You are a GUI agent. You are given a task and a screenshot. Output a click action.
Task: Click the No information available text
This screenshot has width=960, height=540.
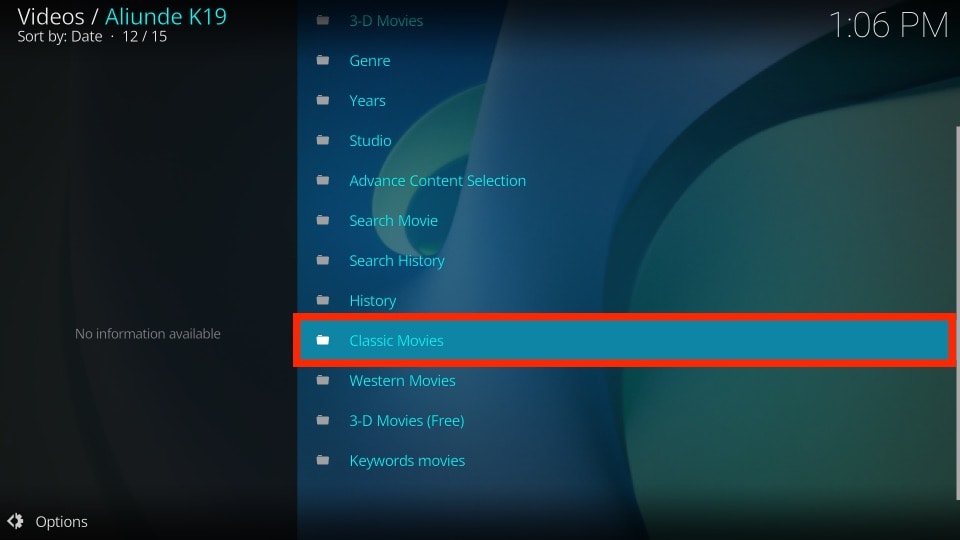[x=148, y=334]
